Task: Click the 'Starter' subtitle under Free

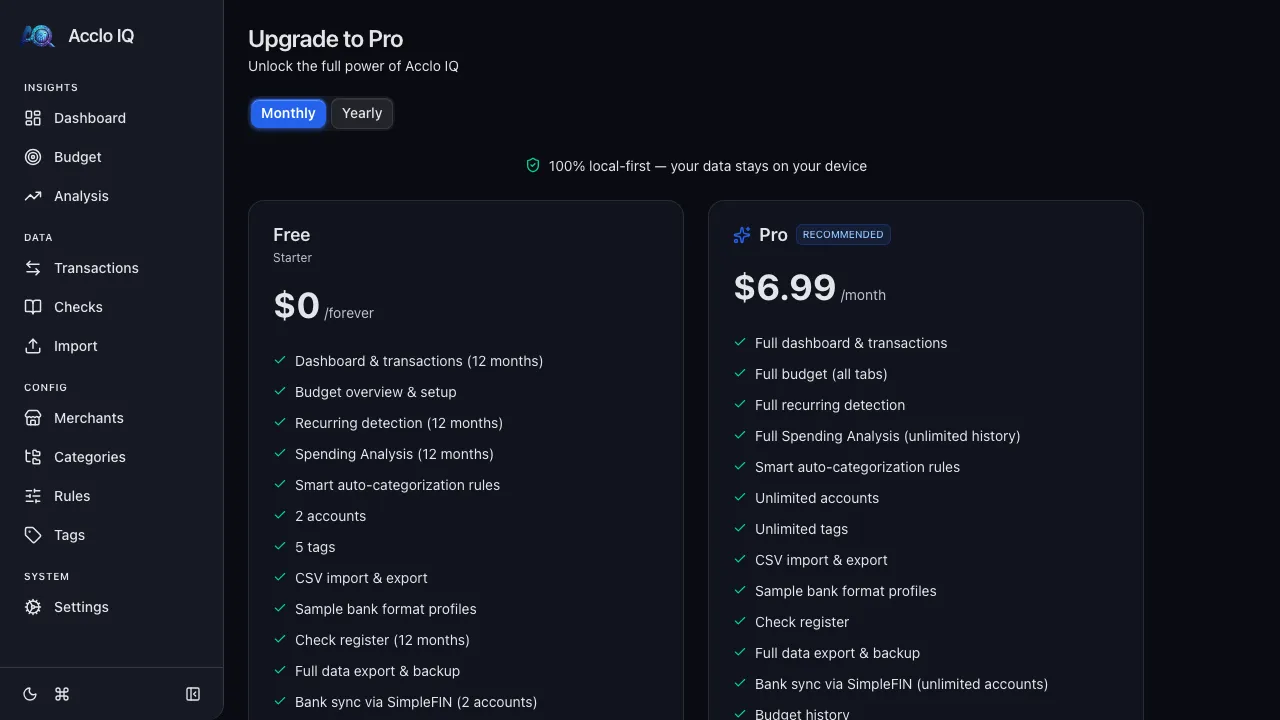Action: pyautogui.click(x=292, y=258)
